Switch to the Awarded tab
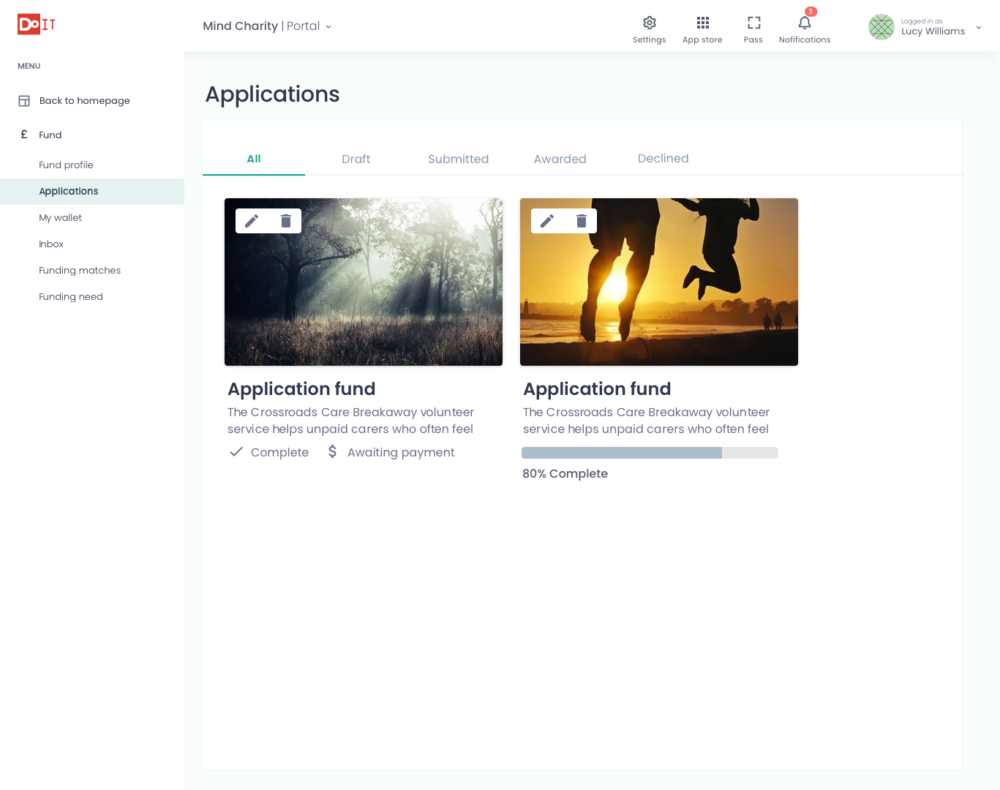The image size is (1000, 790). (560, 159)
